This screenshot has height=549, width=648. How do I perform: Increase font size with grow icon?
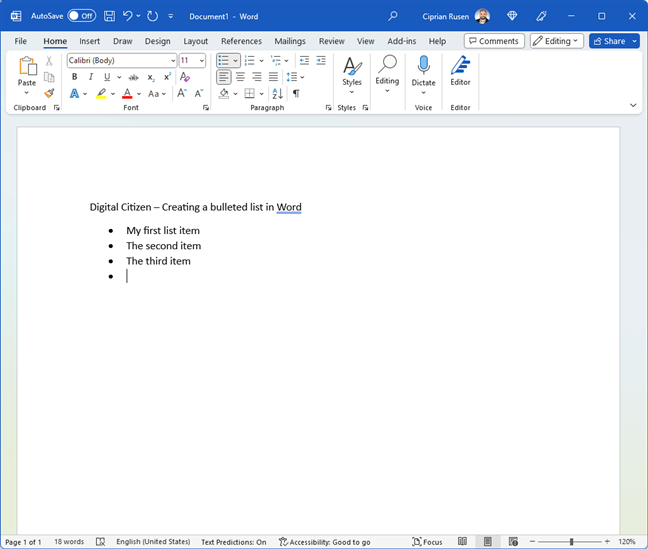(x=182, y=93)
